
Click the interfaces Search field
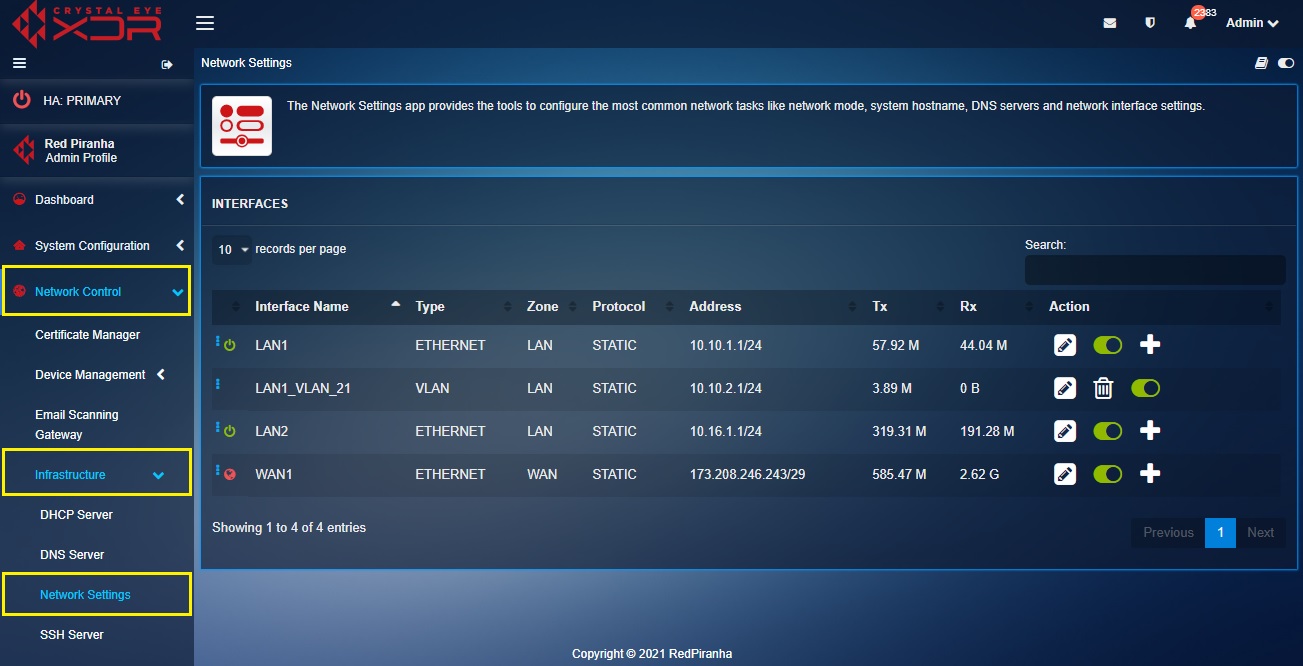click(1155, 270)
